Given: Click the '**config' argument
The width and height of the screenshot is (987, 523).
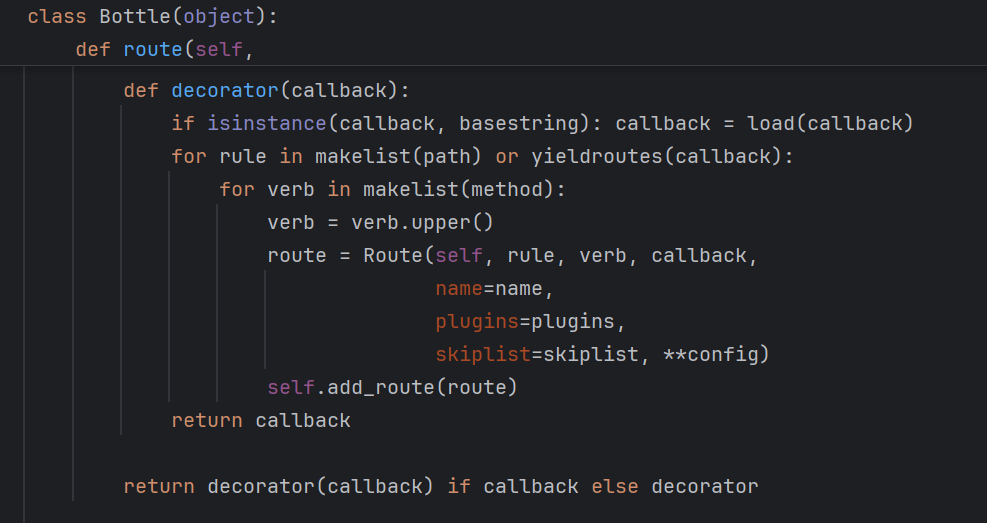Looking at the screenshot, I should click(x=711, y=354).
